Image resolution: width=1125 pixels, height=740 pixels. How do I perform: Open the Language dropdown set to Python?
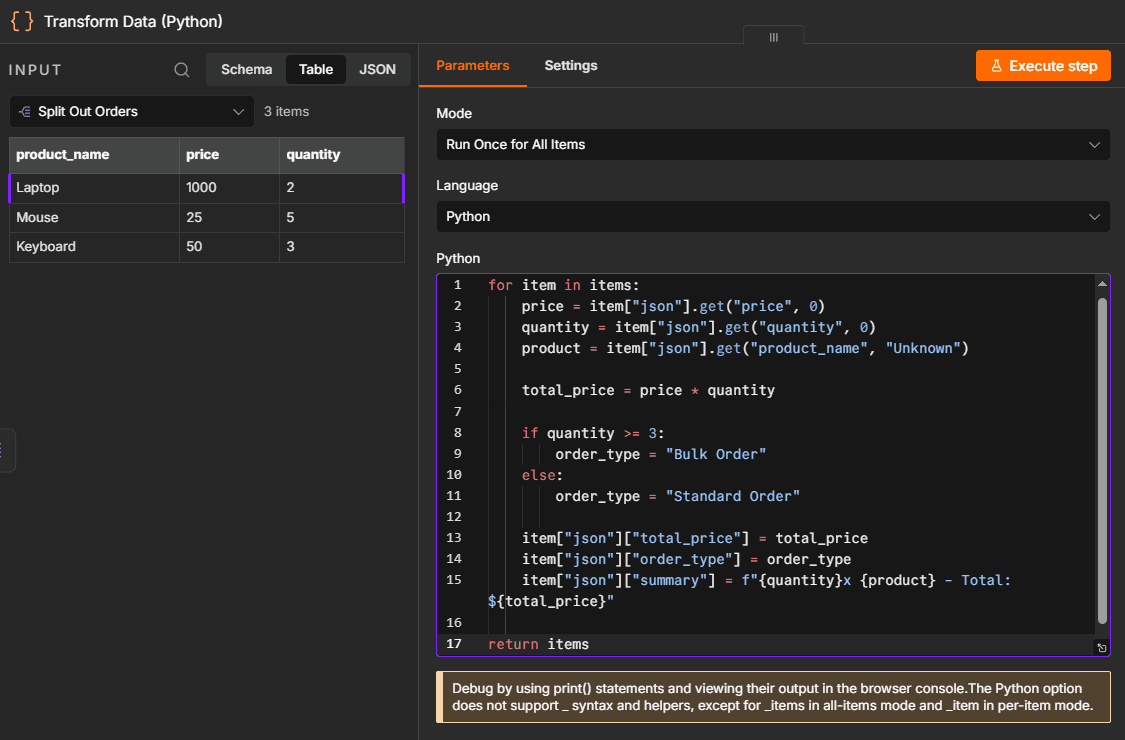pos(773,216)
